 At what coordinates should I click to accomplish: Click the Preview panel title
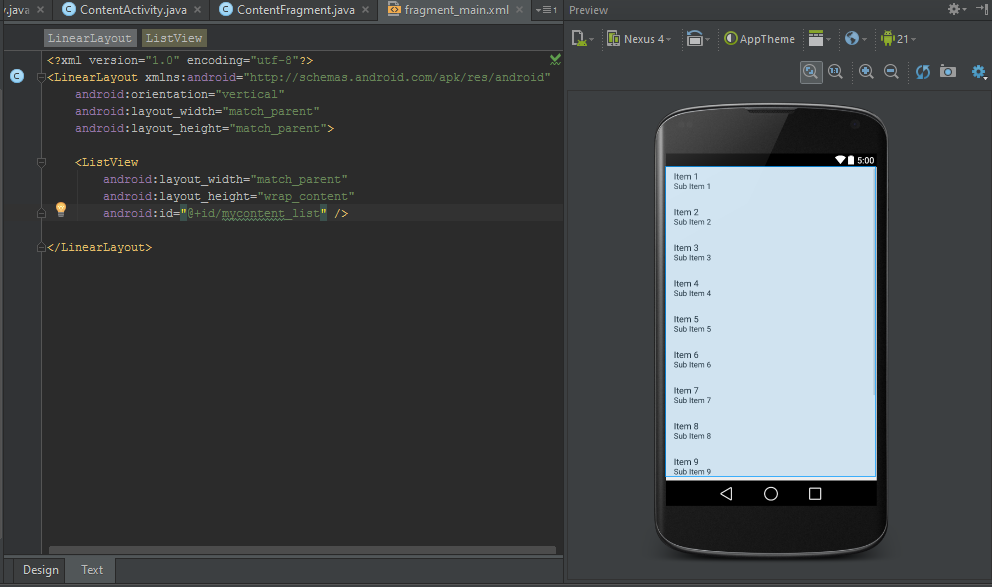click(588, 10)
